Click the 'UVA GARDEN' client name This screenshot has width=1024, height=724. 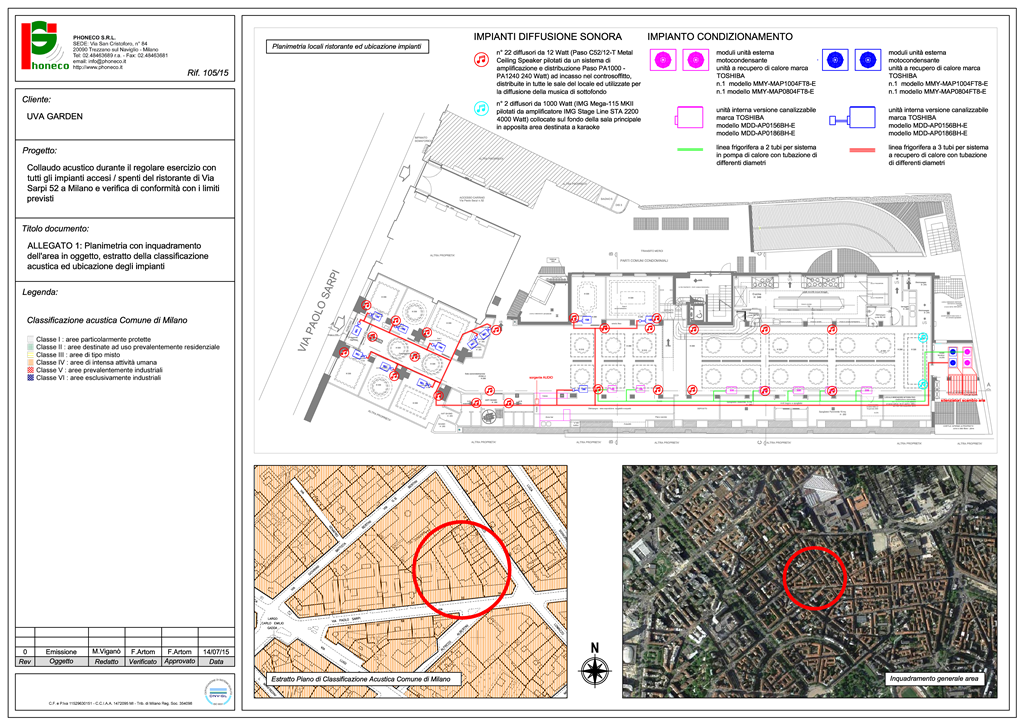tap(55, 116)
